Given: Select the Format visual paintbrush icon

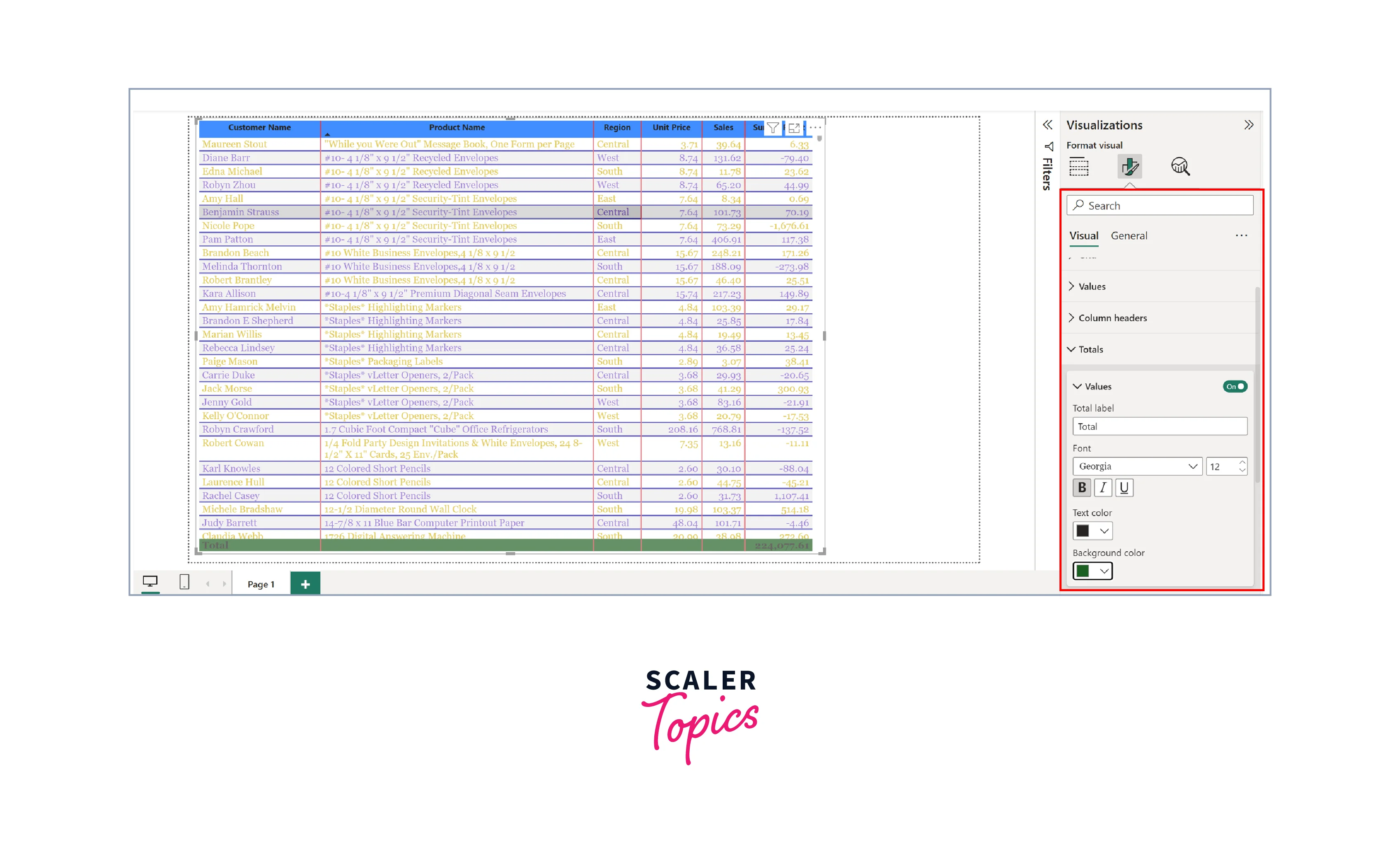Looking at the screenshot, I should pyautogui.click(x=1129, y=166).
